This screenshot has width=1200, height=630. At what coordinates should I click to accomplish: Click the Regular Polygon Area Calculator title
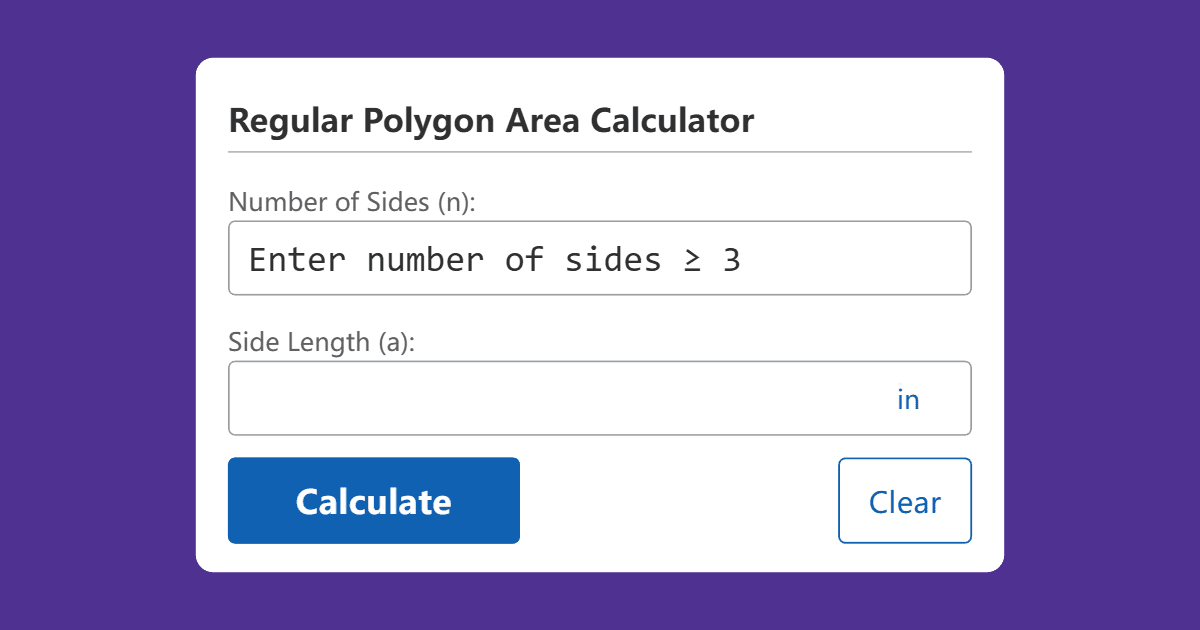coord(491,120)
